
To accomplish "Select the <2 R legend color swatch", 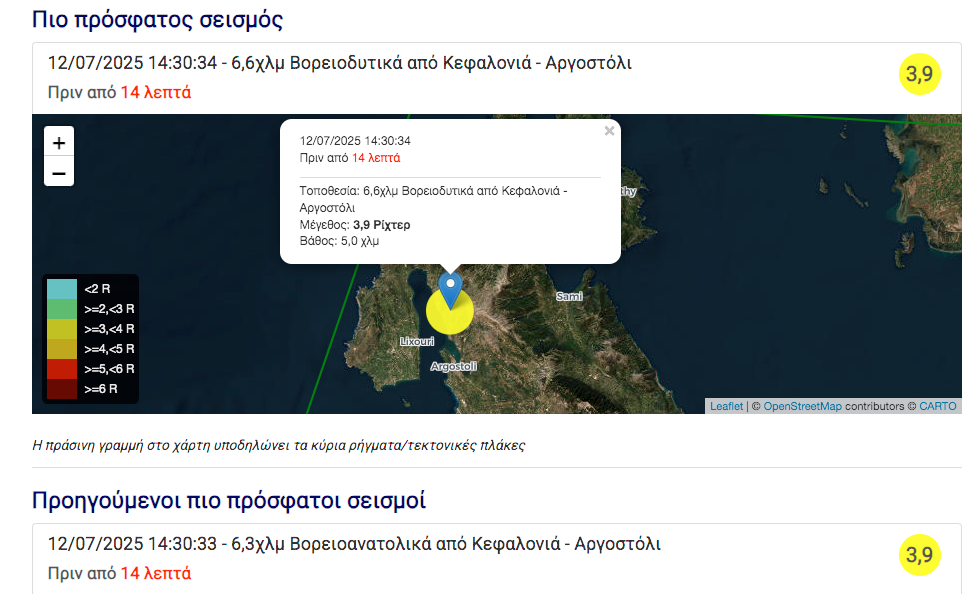I will (62, 288).
